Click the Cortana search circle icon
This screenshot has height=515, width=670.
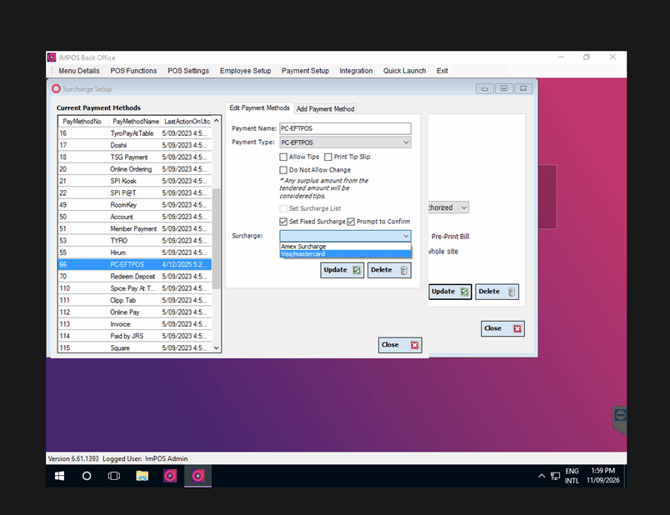(86, 476)
